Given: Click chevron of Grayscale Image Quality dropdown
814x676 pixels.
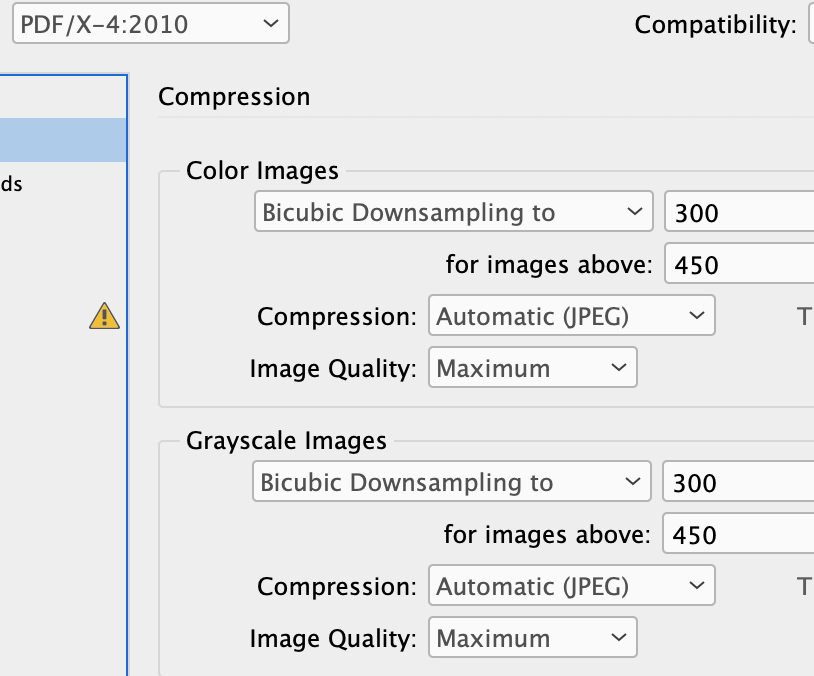Looking at the screenshot, I should pyautogui.click(x=619, y=637).
